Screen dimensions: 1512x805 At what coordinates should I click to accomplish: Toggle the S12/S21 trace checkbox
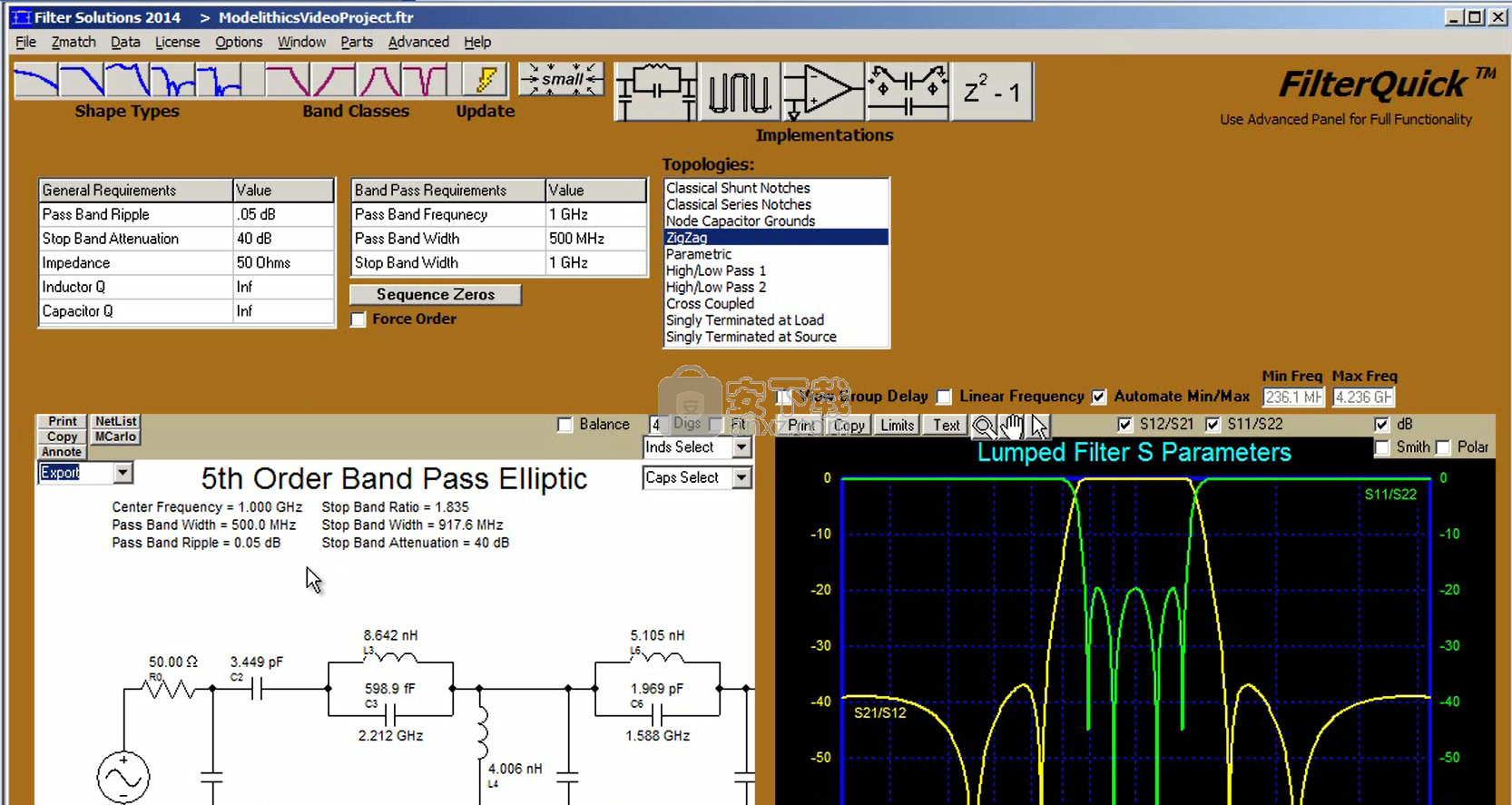tap(1124, 424)
